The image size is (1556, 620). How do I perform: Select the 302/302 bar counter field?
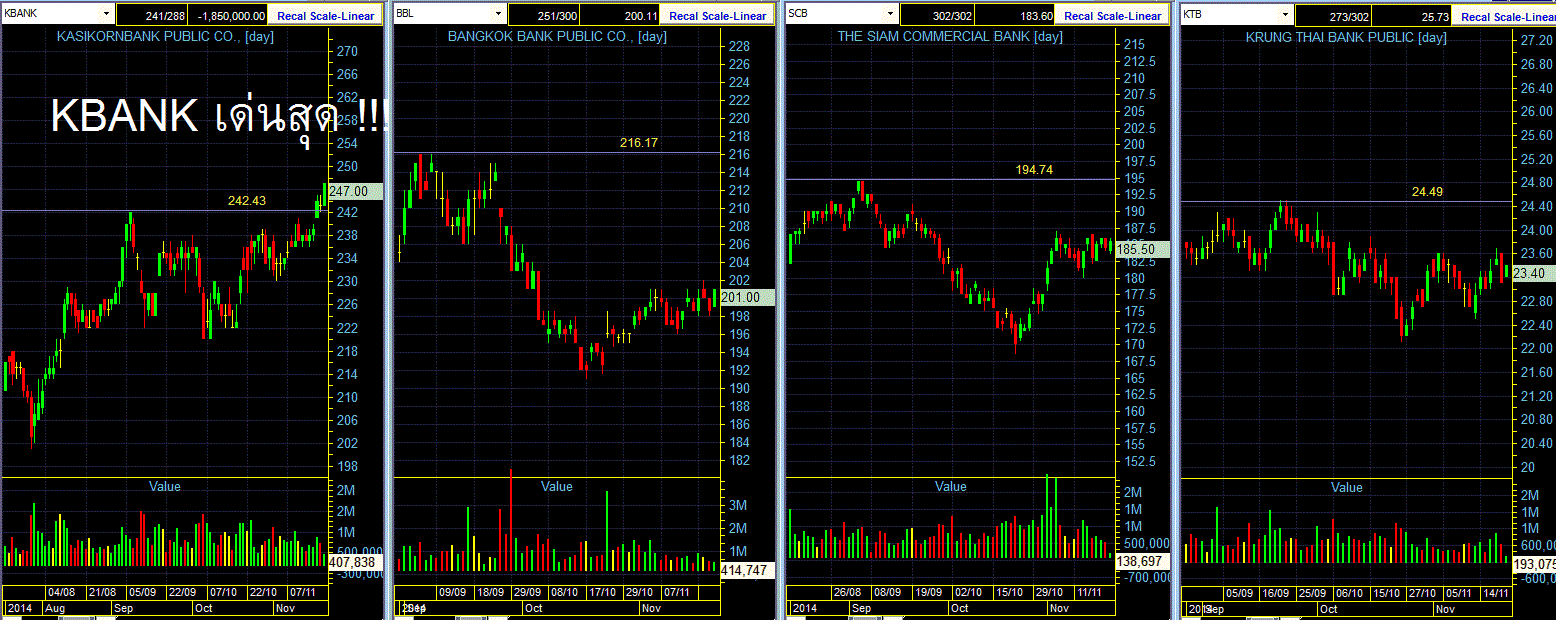coord(935,15)
